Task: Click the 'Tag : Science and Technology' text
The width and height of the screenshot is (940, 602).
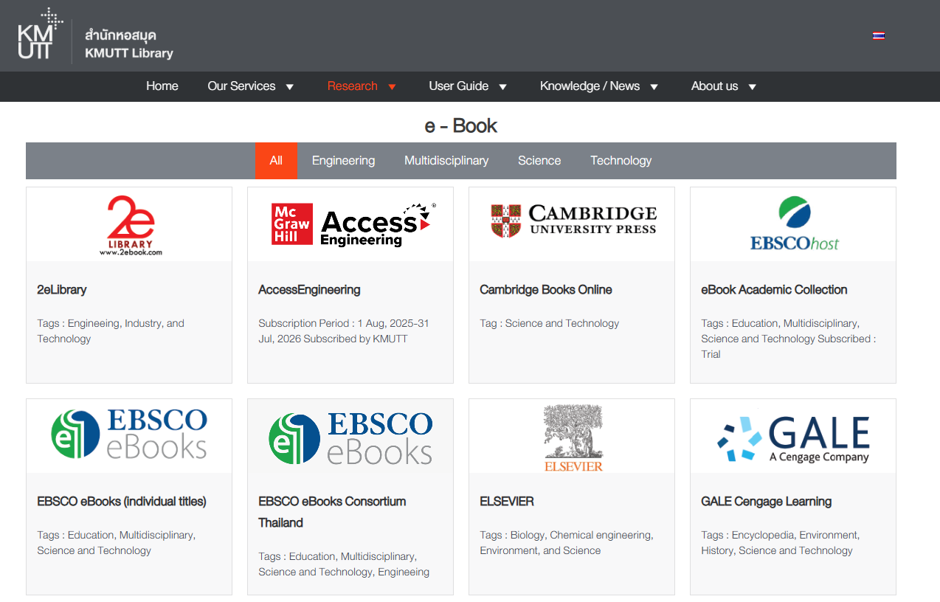Action: pyautogui.click(x=549, y=323)
